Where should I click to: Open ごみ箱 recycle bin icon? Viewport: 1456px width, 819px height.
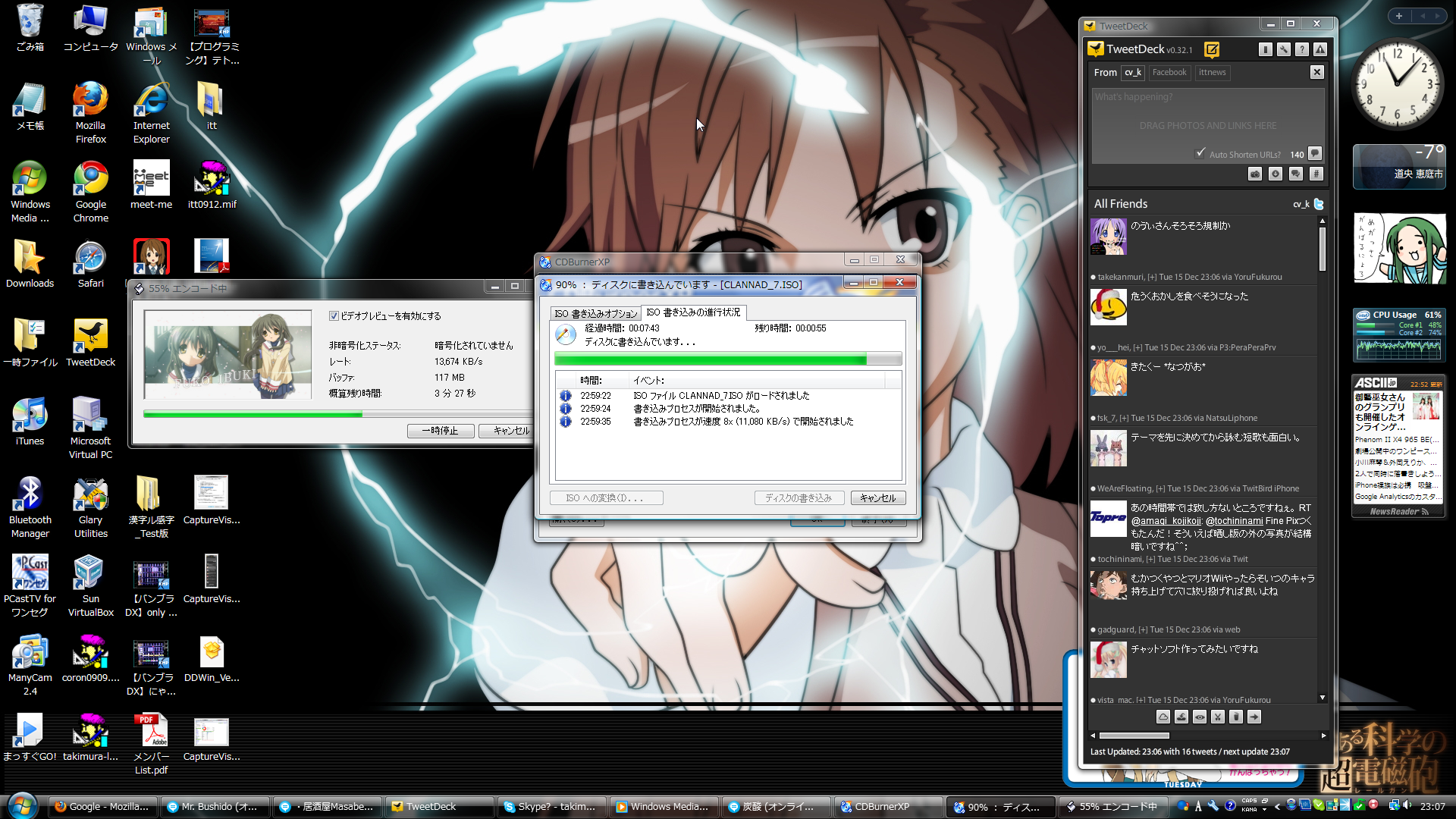[30, 27]
